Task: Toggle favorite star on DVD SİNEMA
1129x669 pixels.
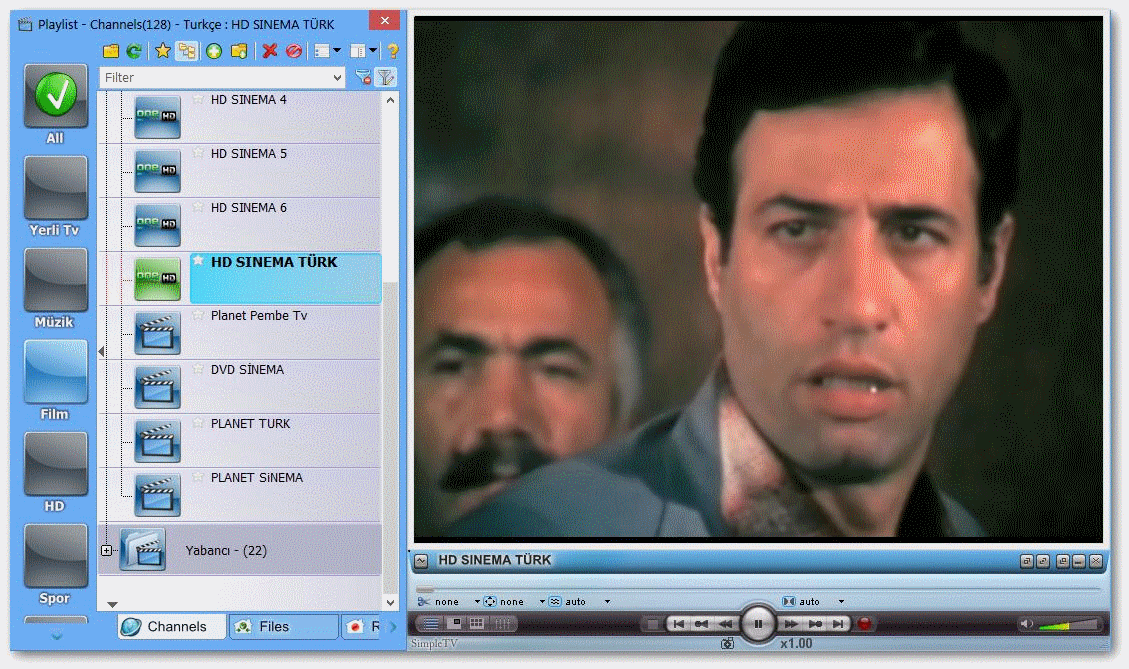Action: point(198,369)
